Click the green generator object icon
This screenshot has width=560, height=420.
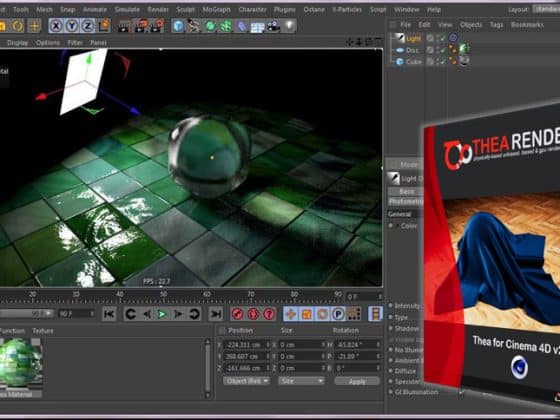(x=210, y=26)
